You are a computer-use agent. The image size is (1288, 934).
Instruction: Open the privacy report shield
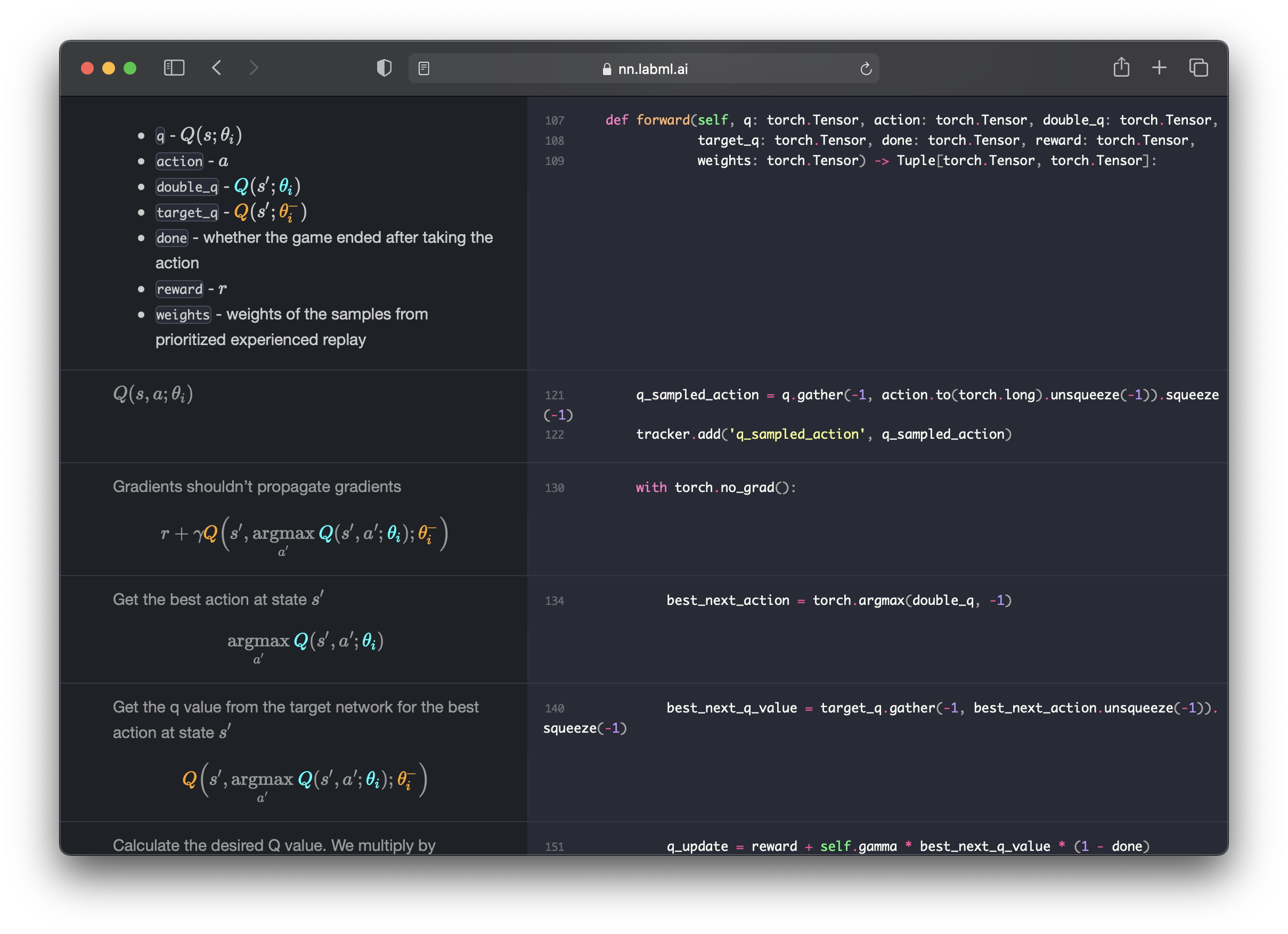(385, 68)
